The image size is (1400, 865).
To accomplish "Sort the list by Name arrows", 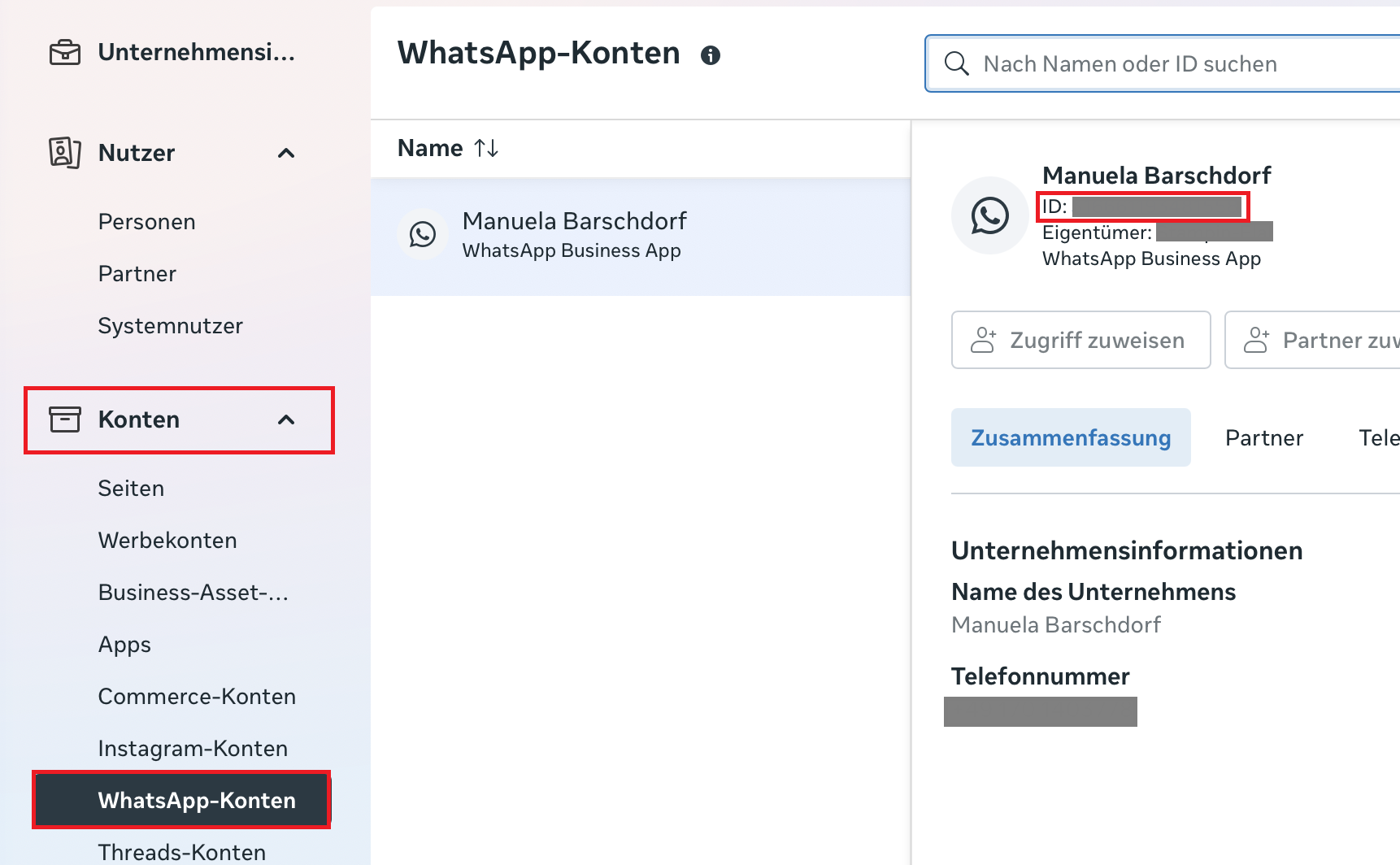I will coord(486,148).
